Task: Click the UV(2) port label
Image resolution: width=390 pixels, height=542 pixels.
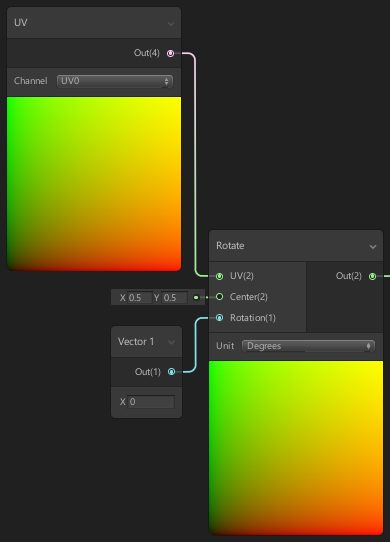Action: coord(242,276)
